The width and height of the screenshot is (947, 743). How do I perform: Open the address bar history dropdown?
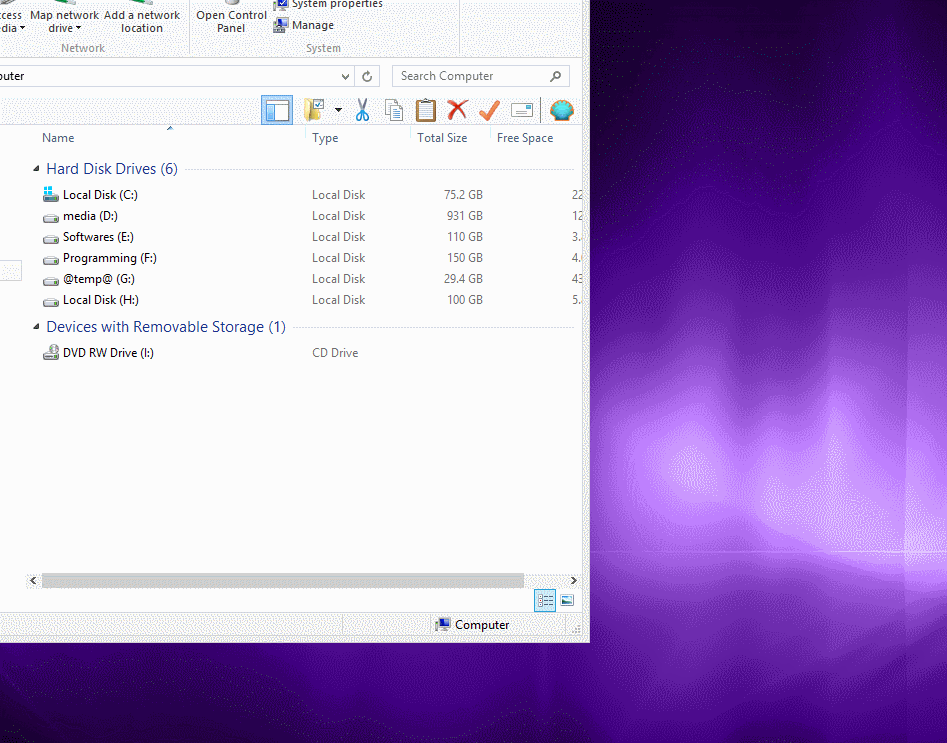[x=345, y=76]
